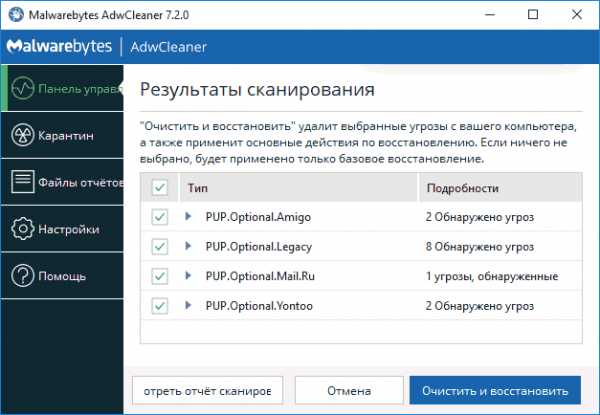Expand the PUP.Optional.Legacy row arrow
The width and height of the screenshot is (600, 415).
[188, 246]
